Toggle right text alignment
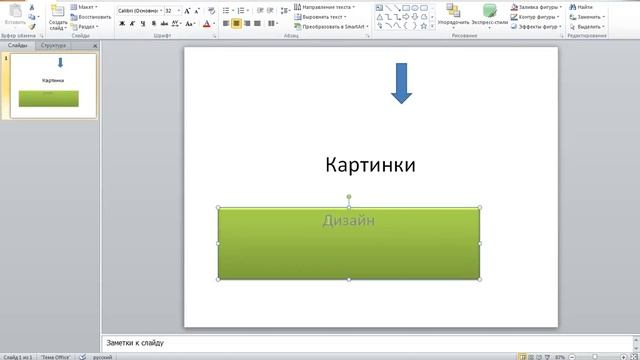Screen dimensions: 640x360 (247, 24)
